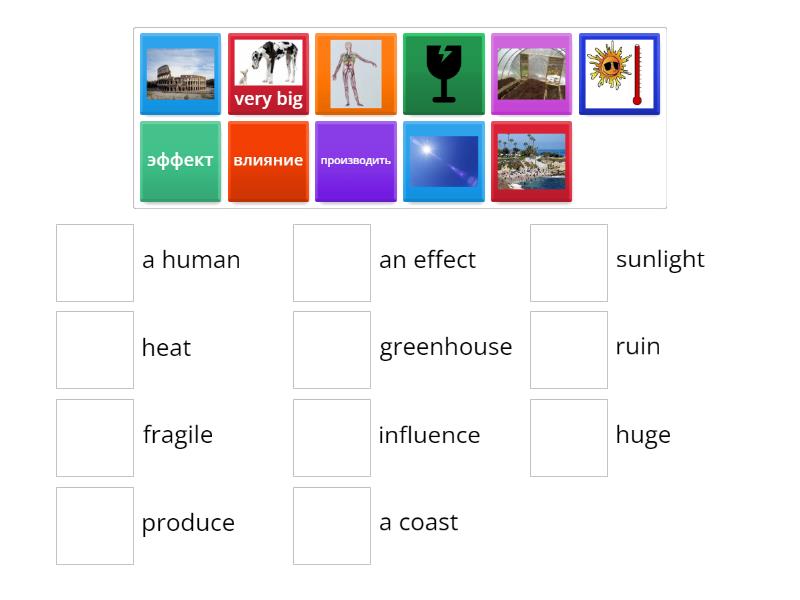
Task: Pick the human body anatomy tile
Action: pyautogui.click(x=355, y=74)
